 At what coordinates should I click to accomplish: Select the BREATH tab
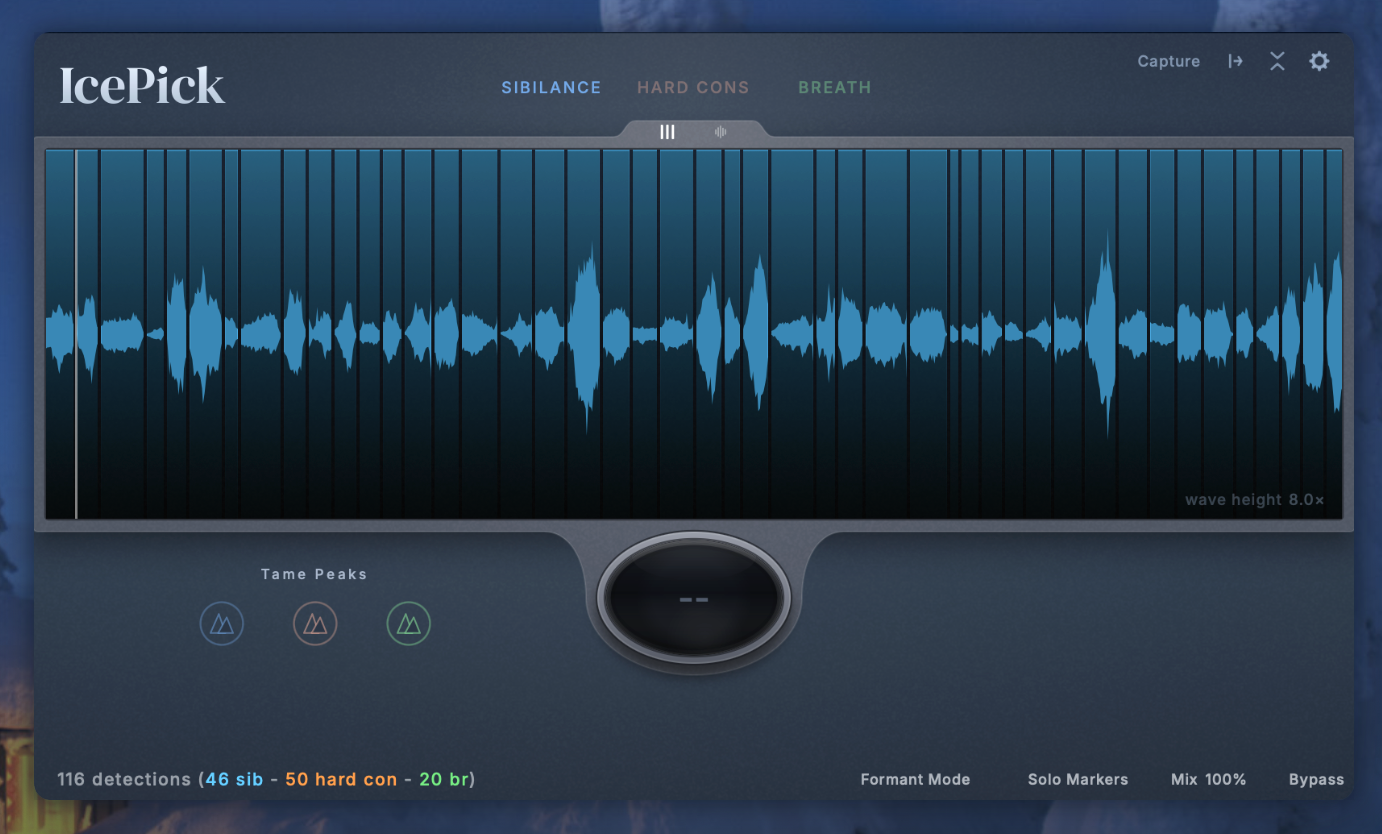click(x=835, y=88)
